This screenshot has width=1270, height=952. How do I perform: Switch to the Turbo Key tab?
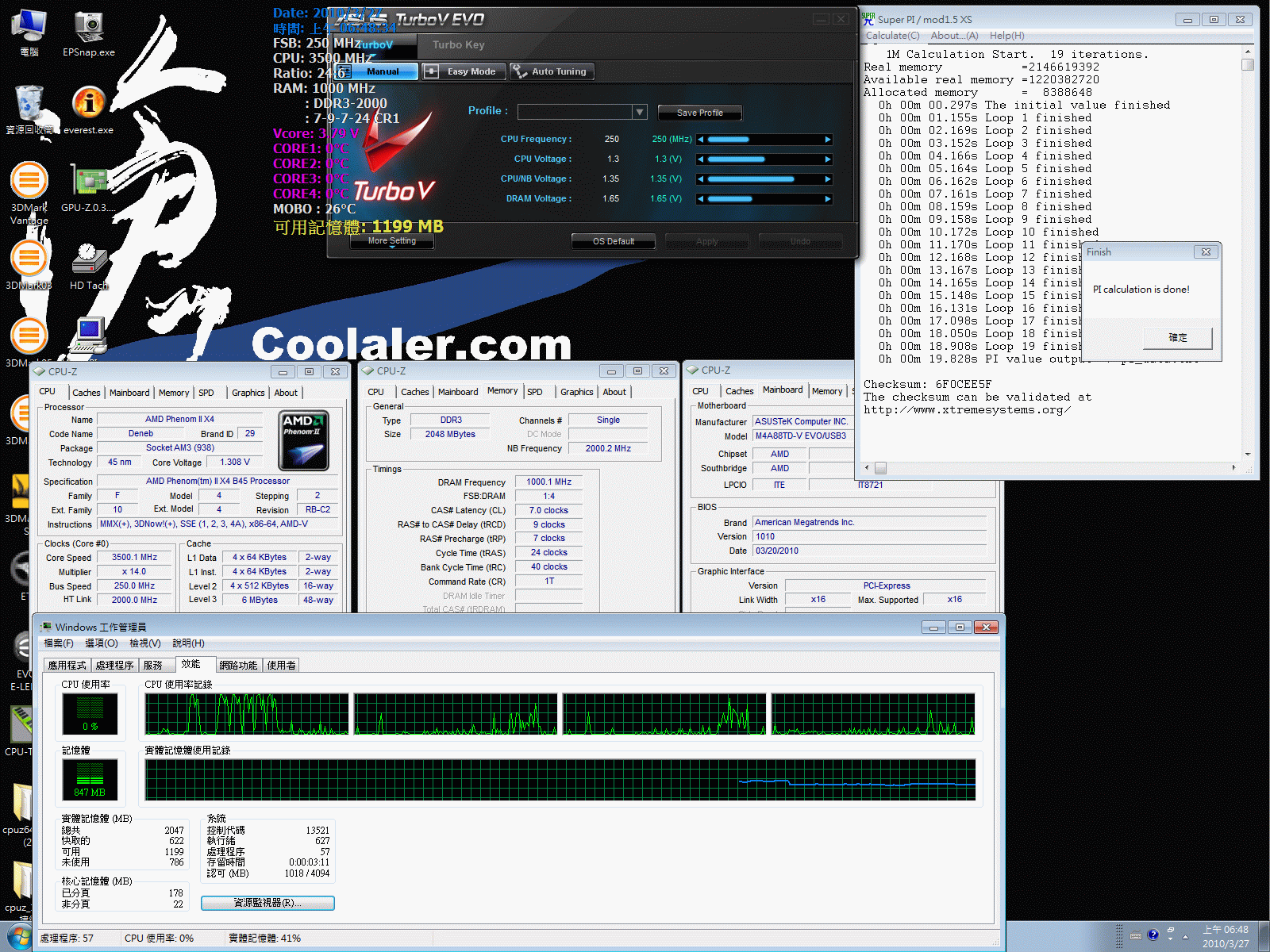(459, 45)
